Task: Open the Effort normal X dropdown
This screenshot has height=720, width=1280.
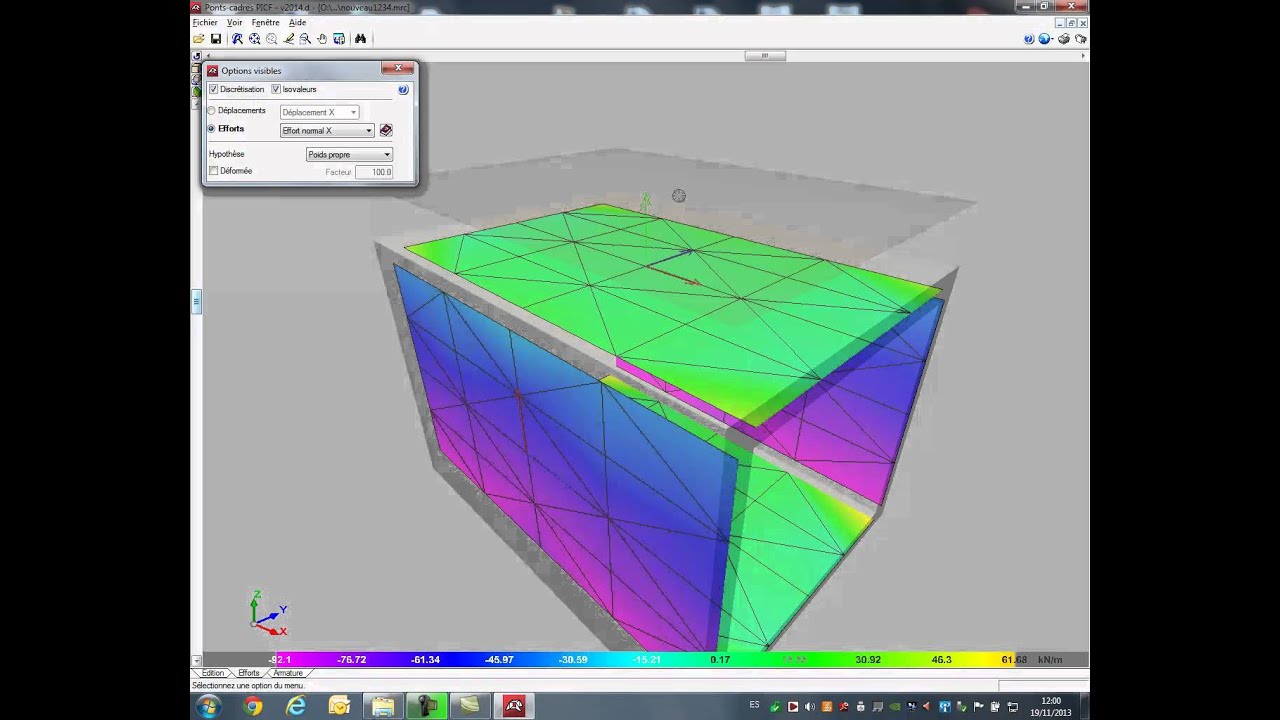Action: pos(327,130)
